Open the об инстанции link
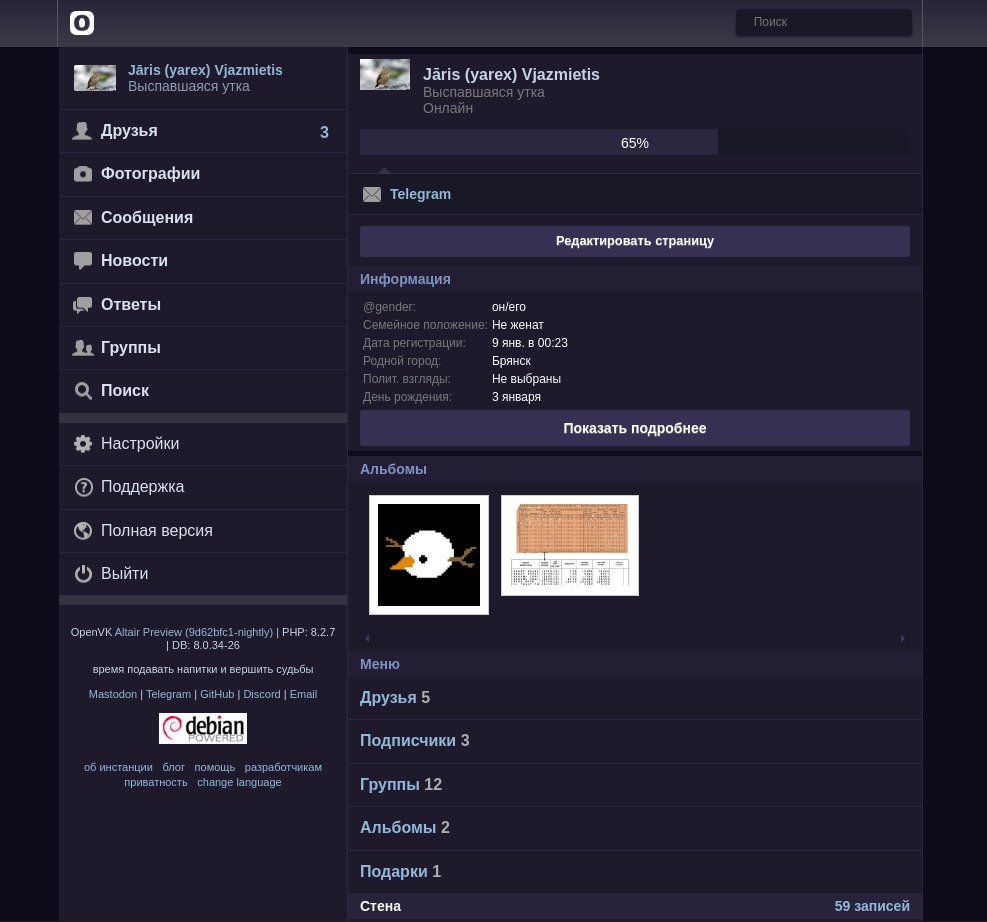The height and width of the screenshot is (922, 987). [x=118, y=767]
